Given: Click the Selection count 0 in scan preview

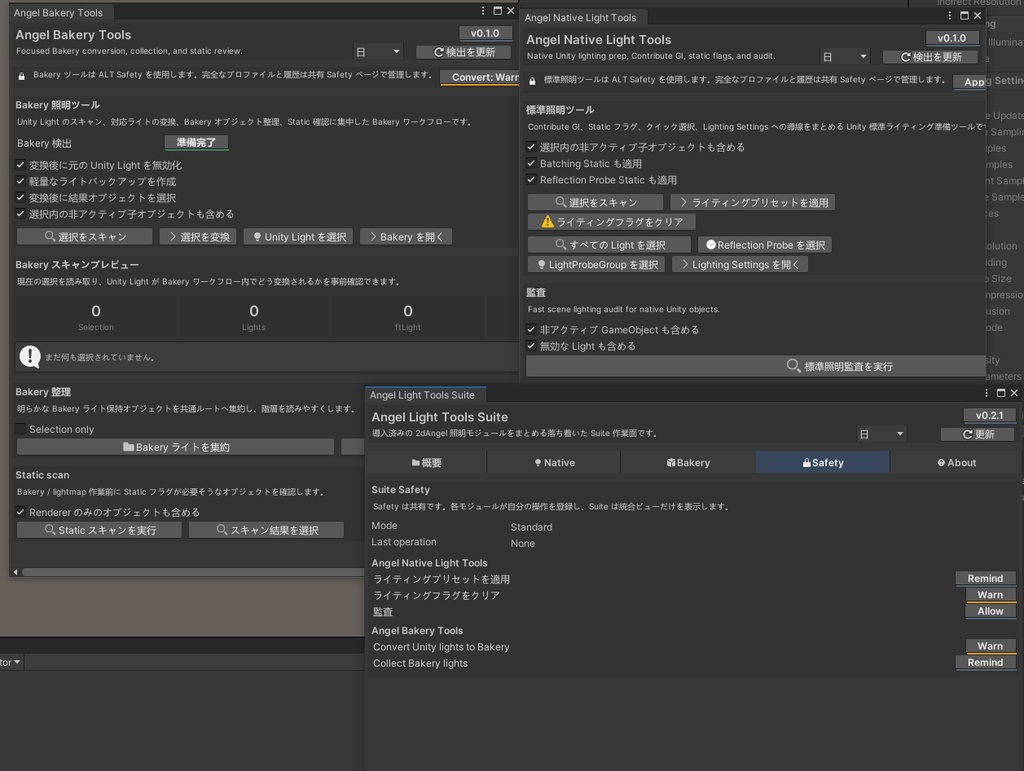Looking at the screenshot, I should tap(96, 311).
